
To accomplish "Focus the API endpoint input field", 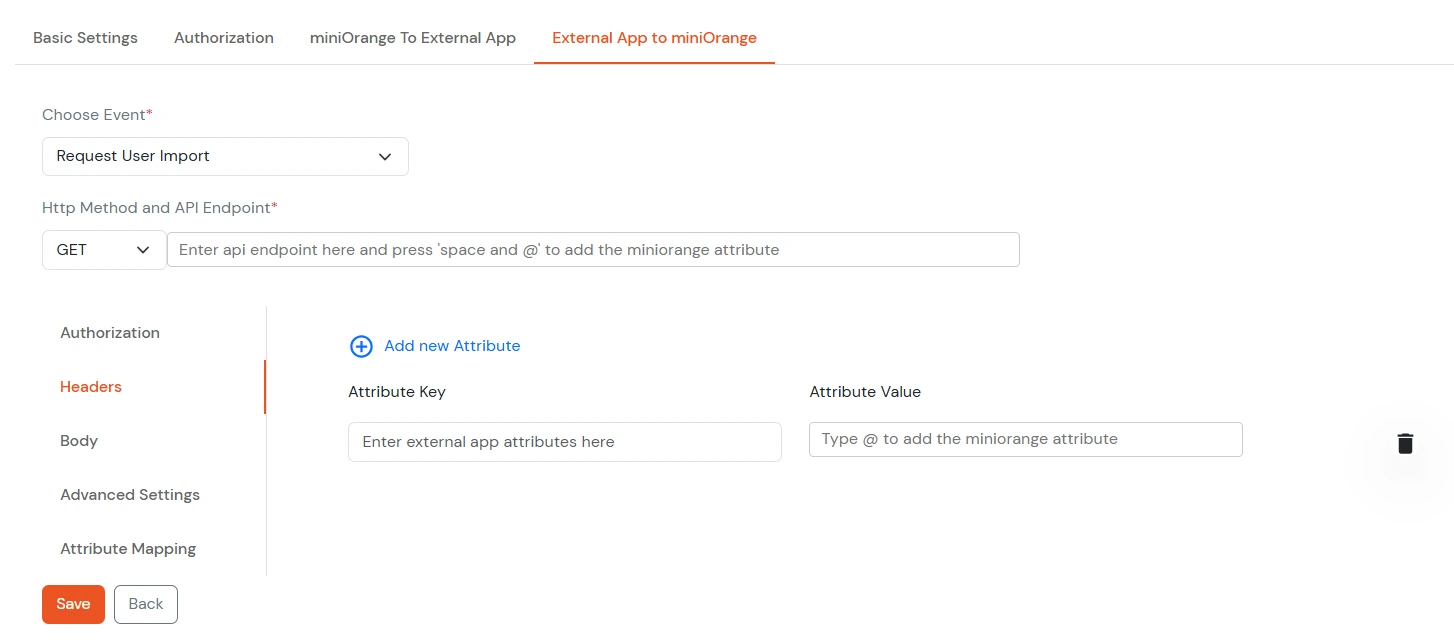I will coord(593,250).
